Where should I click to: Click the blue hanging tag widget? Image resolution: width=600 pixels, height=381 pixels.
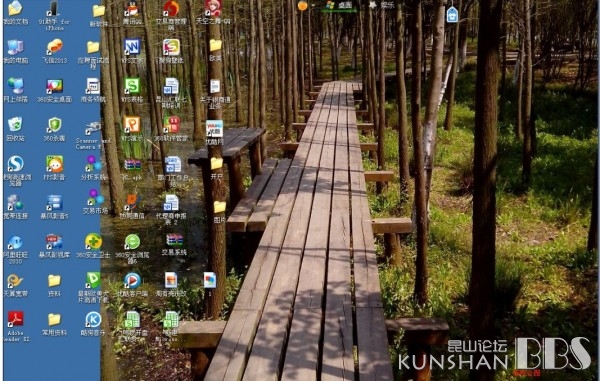pos(452,15)
